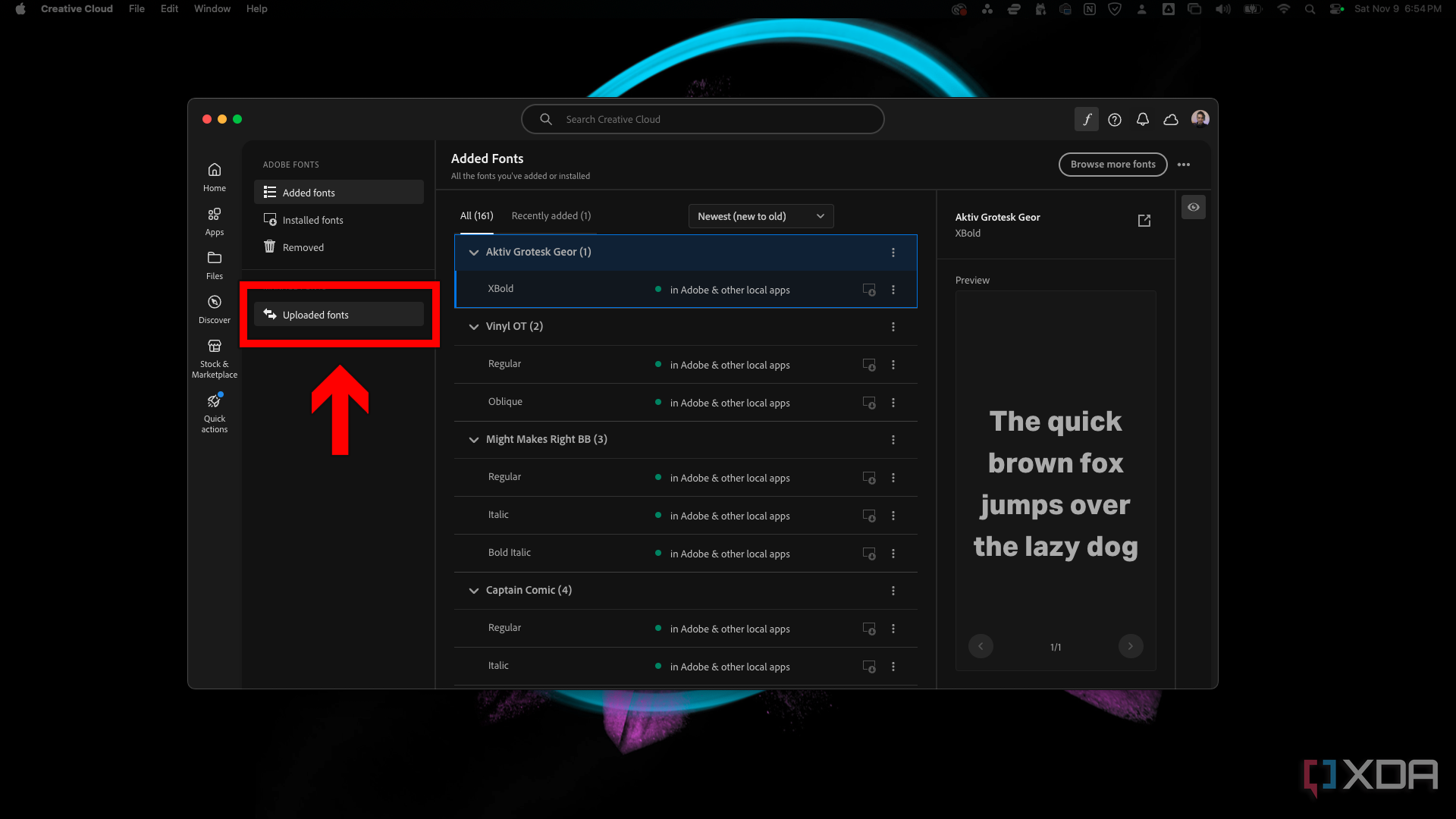The height and width of the screenshot is (819, 1456).
Task: Click the Wi-Fi icon in menu bar
Action: [x=1283, y=9]
